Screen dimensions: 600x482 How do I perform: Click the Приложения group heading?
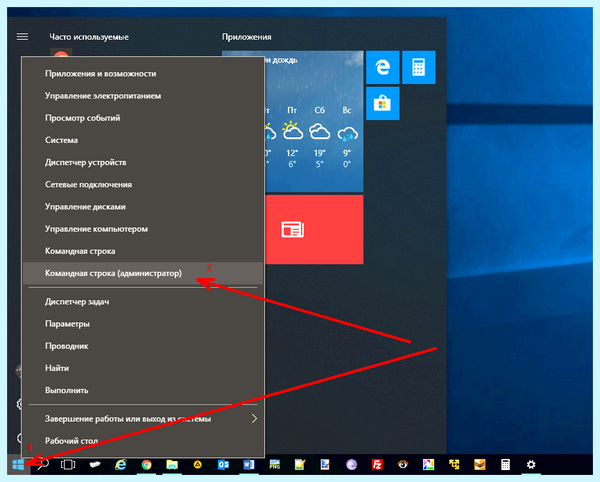coord(246,37)
